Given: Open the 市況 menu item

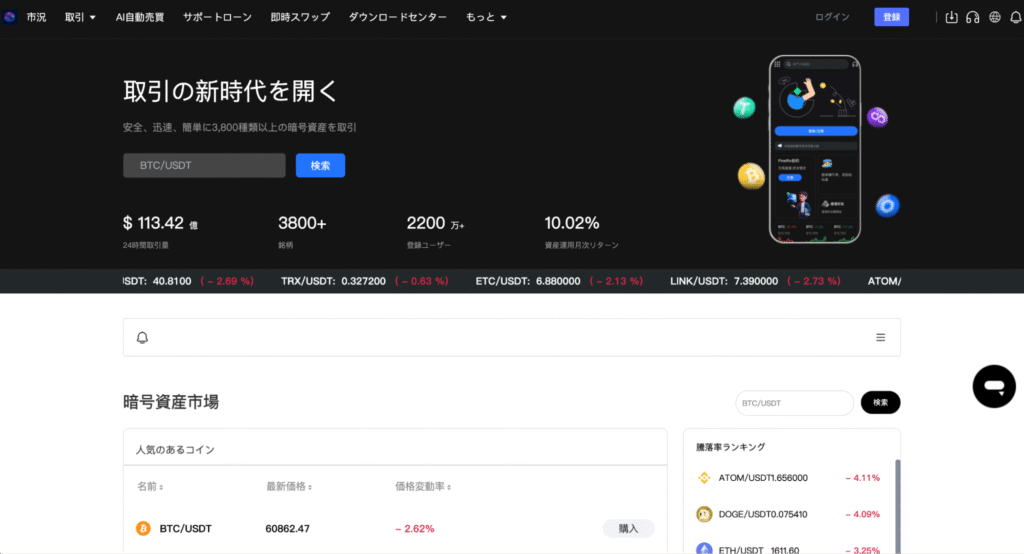Looking at the screenshot, I should (x=37, y=18).
